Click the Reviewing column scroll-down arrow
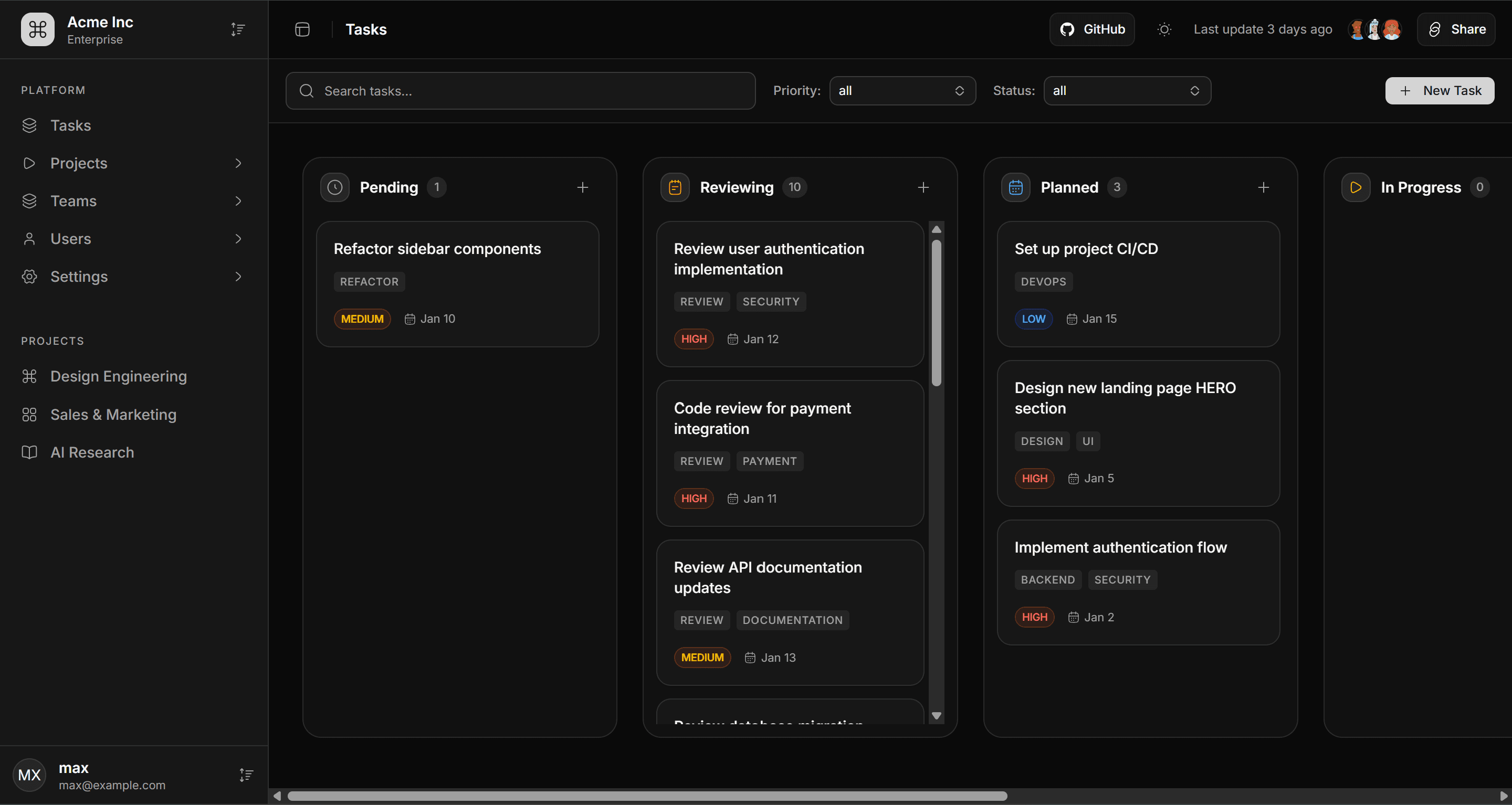1512x805 pixels. pos(936,716)
